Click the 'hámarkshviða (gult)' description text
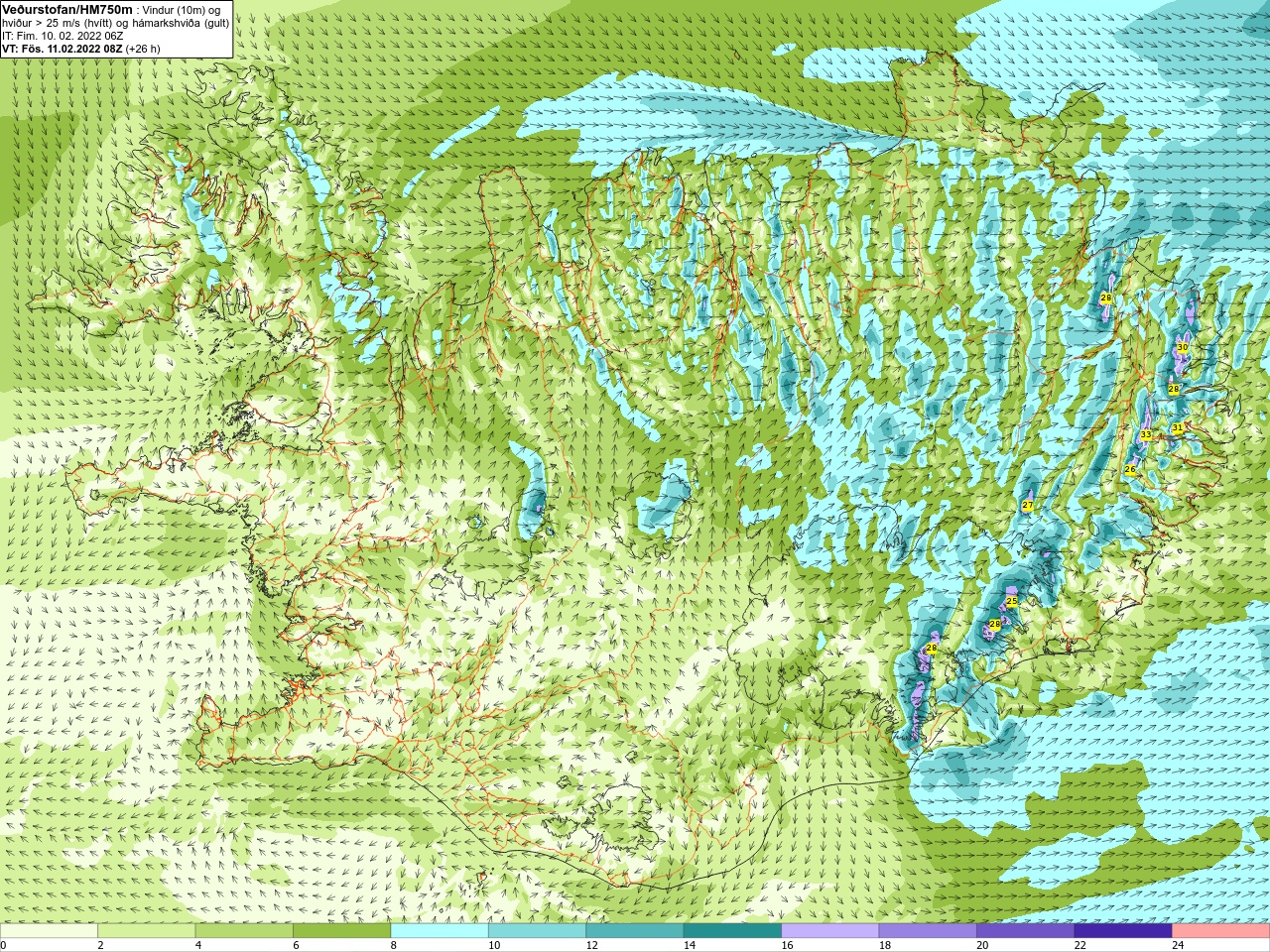1270x952 pixels. click(x=180, y=23)
